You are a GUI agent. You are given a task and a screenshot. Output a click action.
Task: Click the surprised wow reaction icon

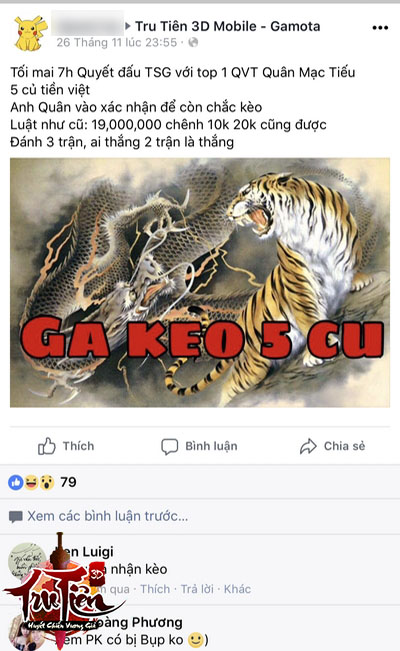(x=47, y=482)
